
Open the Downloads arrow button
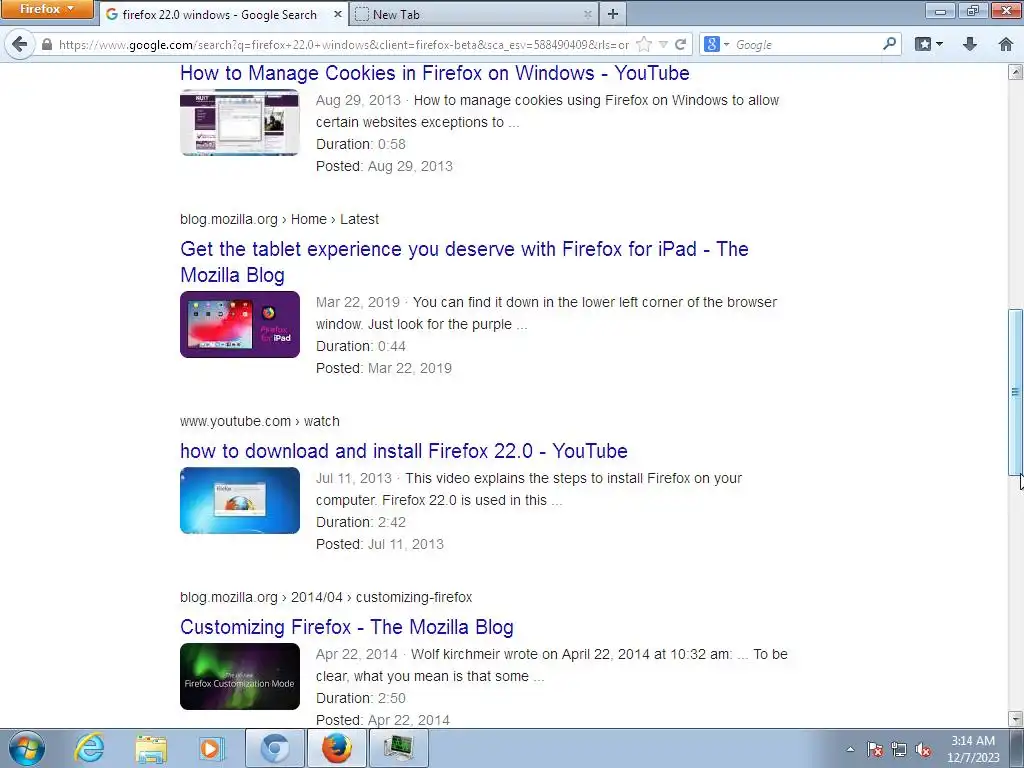(970, 44)
